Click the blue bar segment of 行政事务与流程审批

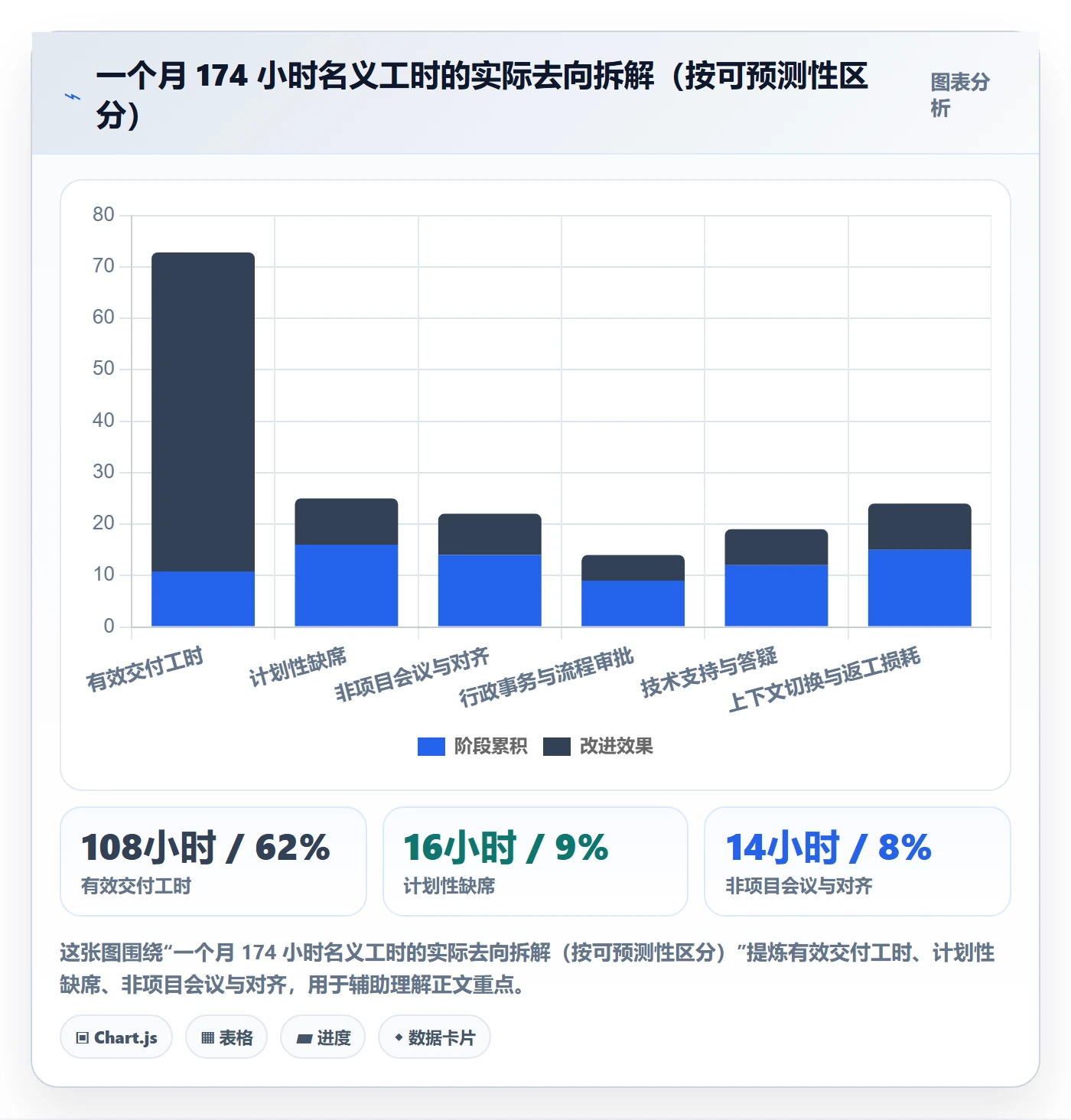(x=633, y=604)
